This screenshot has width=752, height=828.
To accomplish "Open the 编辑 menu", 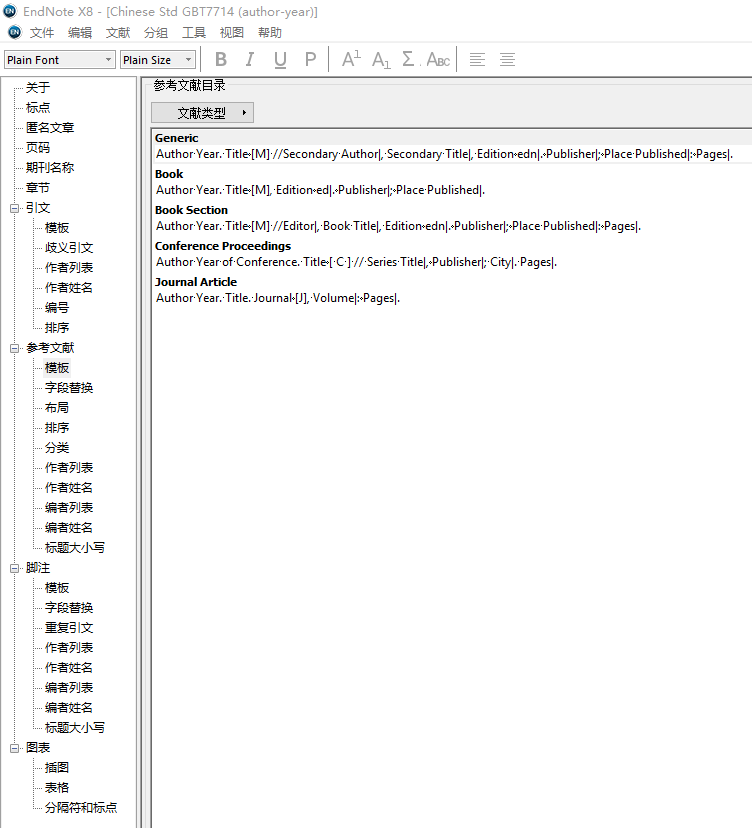I will pyautogui.click(x=80, y=33).
